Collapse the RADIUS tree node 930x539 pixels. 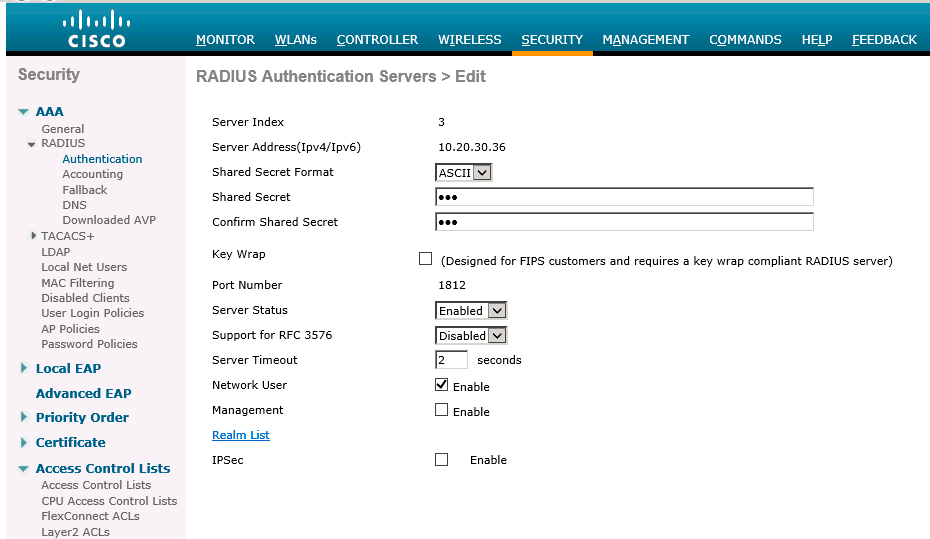tap(32, 144)
